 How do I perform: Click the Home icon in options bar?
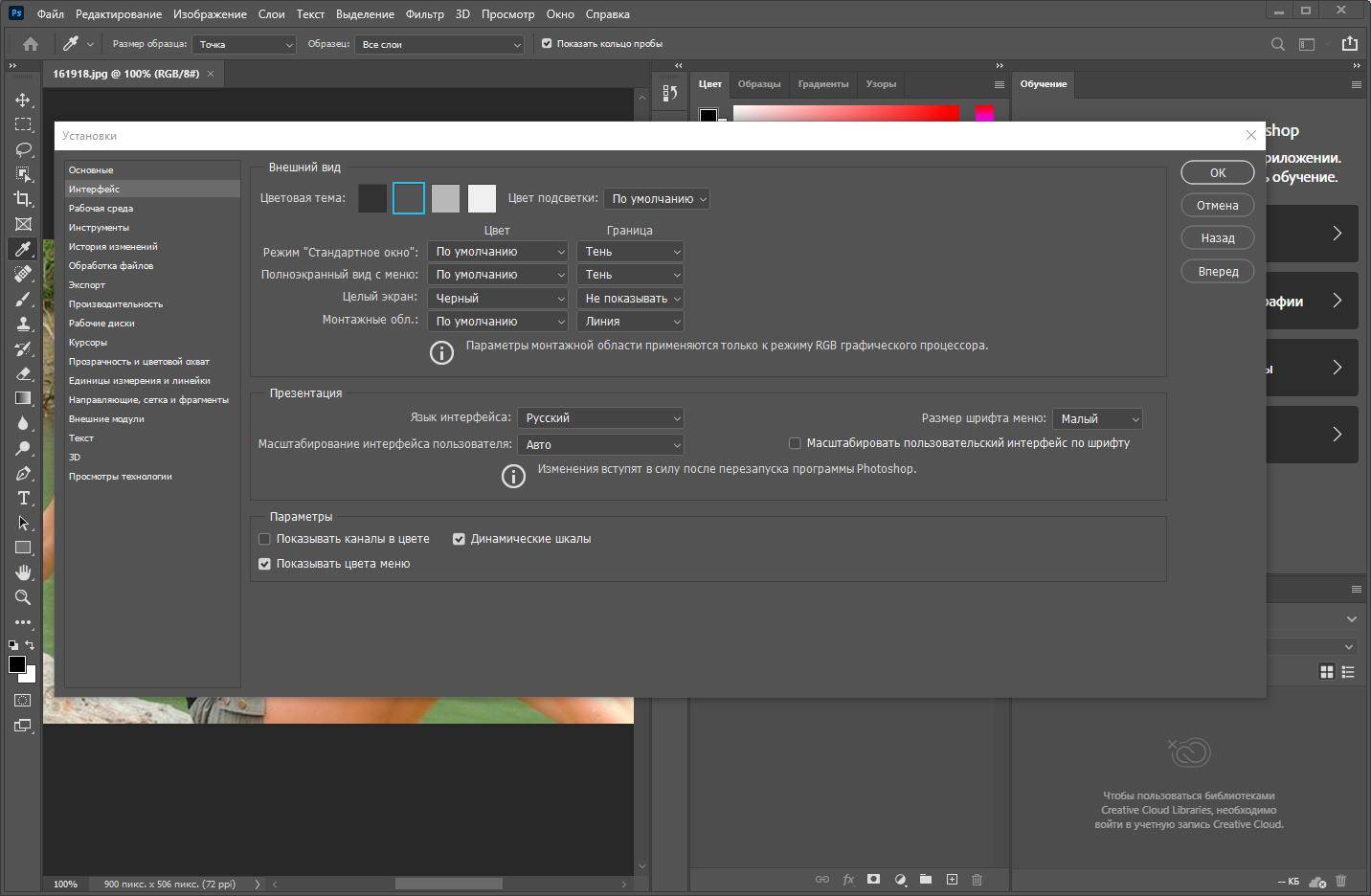tap(31, 44)
